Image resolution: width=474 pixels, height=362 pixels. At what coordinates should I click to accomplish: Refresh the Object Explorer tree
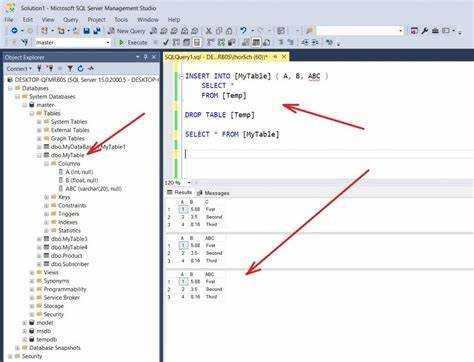click(x=80, y=68)
